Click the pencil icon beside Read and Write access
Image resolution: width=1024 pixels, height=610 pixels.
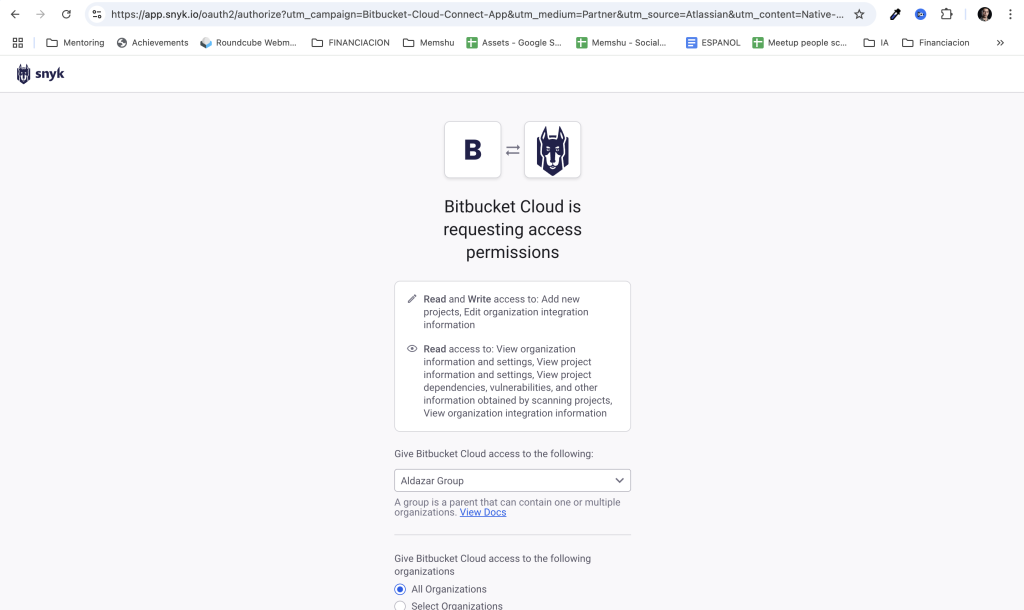[x=411, y=299]
